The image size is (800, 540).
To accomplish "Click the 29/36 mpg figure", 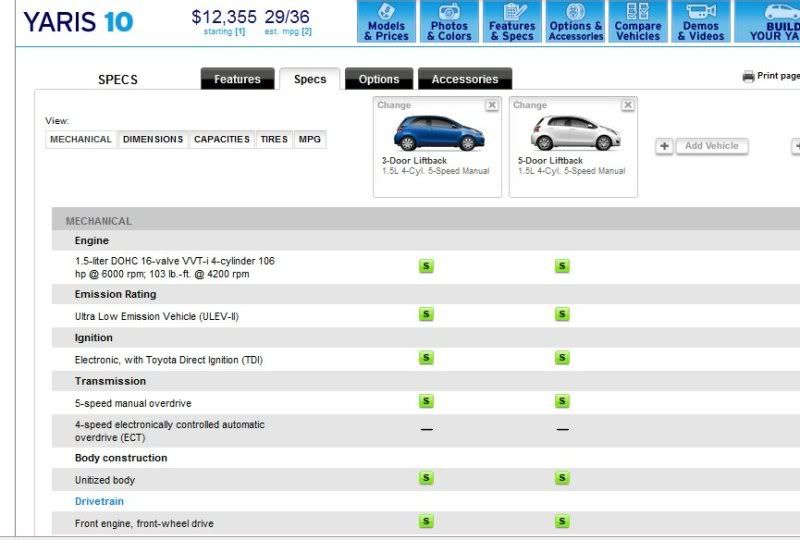I will [287, 17].
